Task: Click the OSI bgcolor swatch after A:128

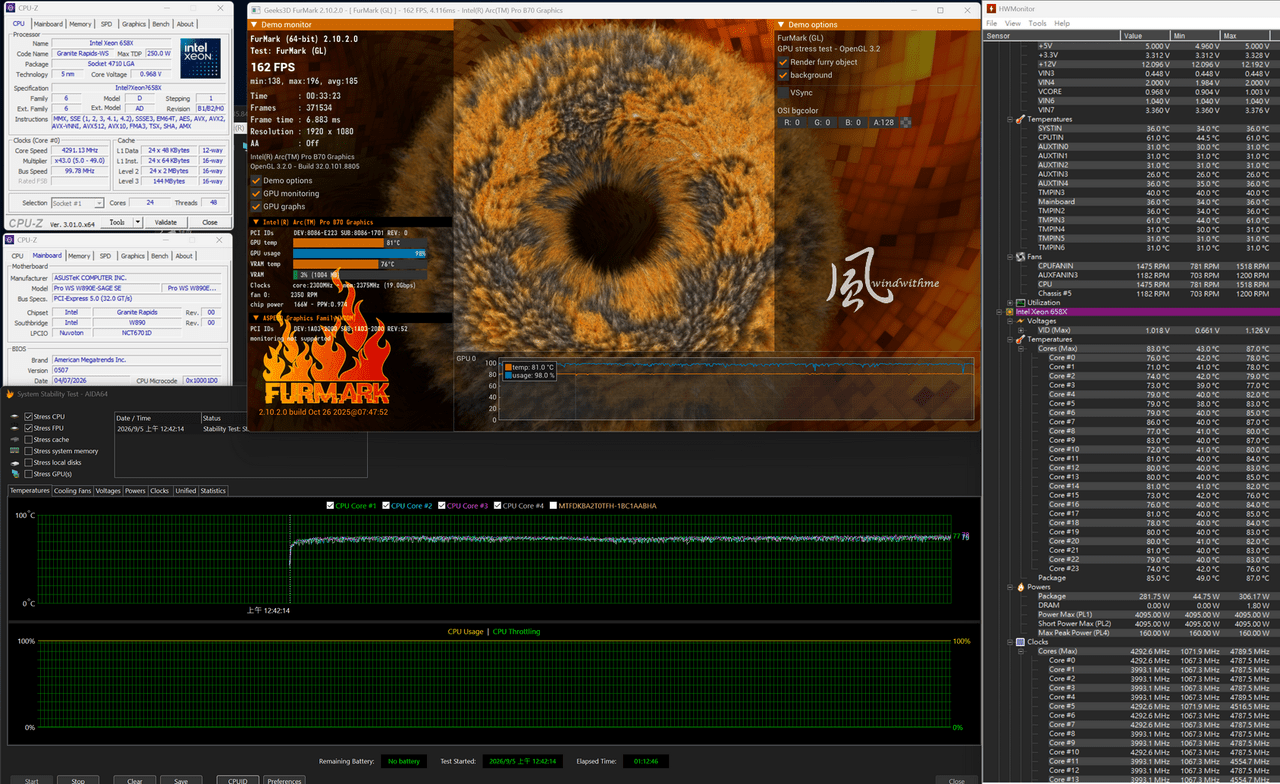Action: tap(906, 122)
